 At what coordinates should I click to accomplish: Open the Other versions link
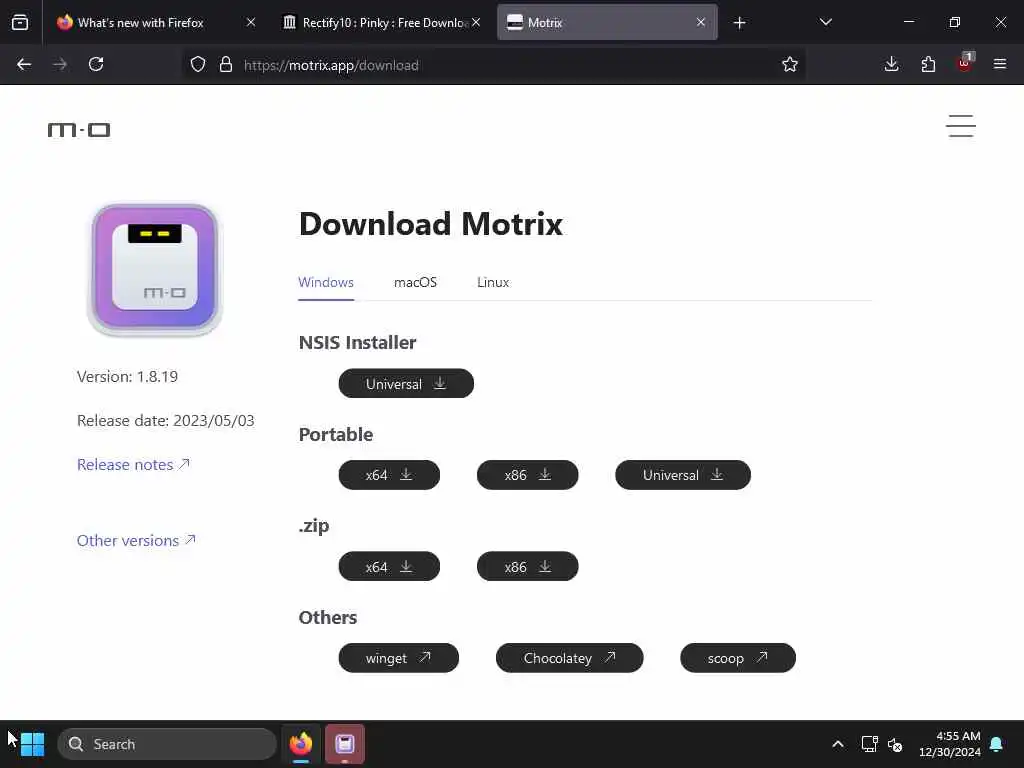coord(136,541)
